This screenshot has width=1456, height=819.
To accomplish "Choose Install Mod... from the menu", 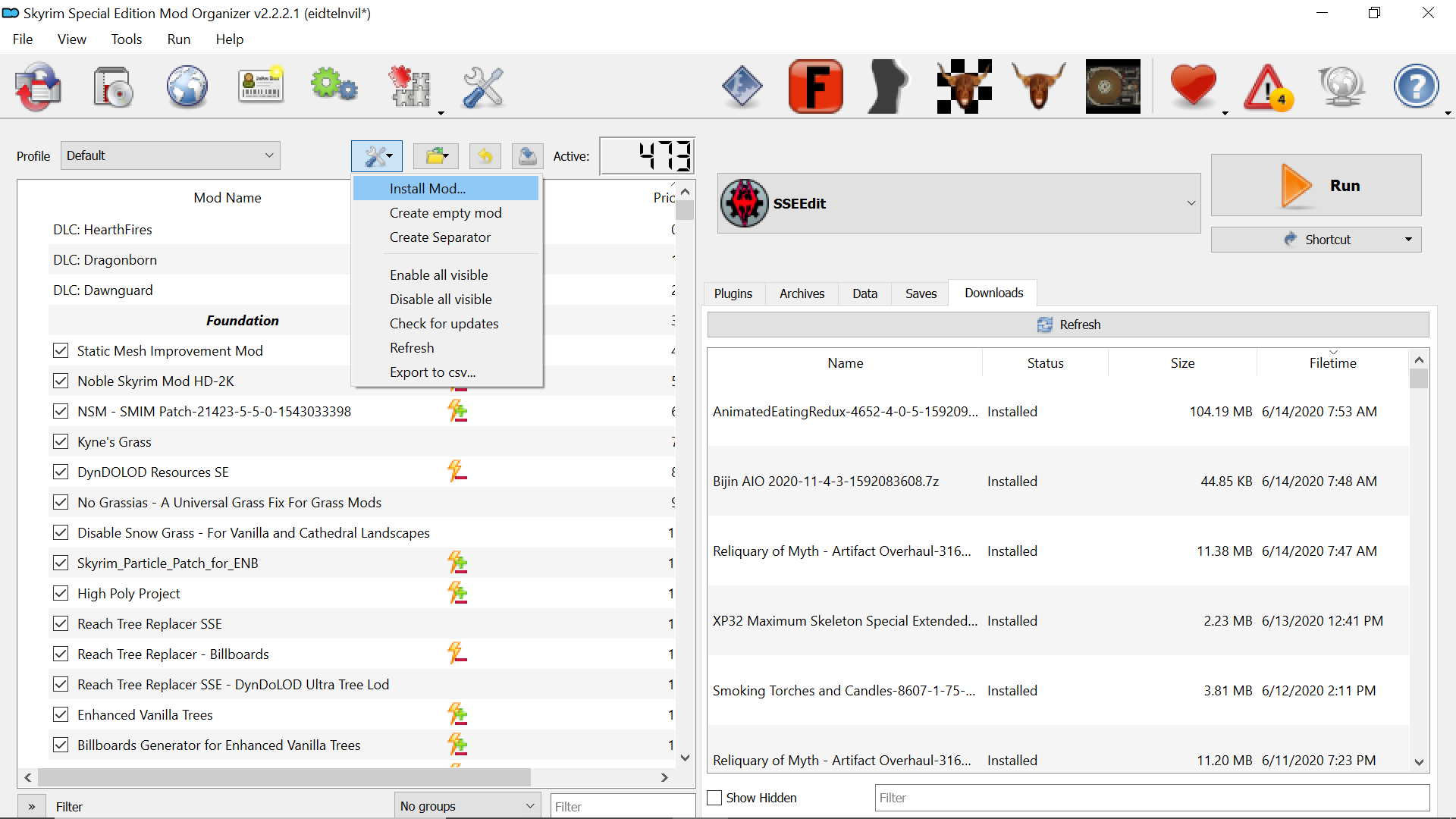I will pyautogui.click(x=446, y=189).
